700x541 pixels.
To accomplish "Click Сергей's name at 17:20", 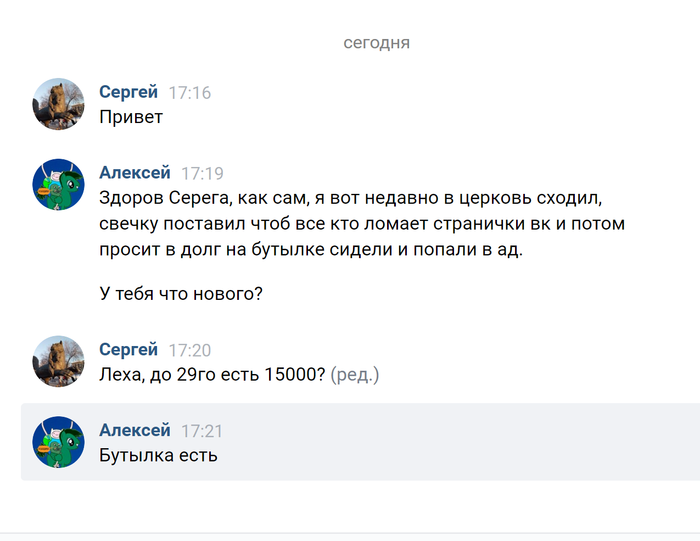I will pyautogui.click(x=128, y=350).
